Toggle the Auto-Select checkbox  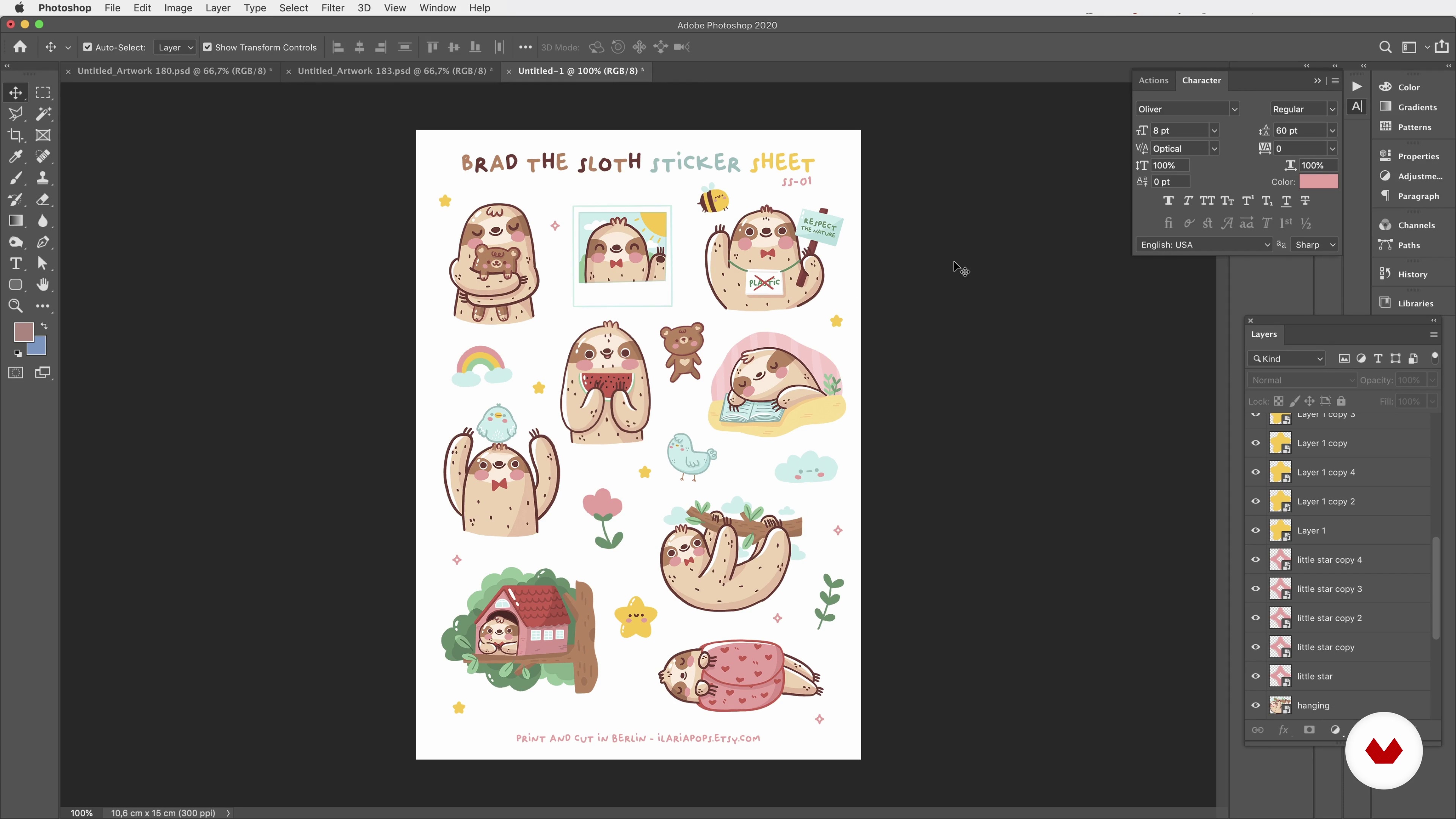[88, 47]
